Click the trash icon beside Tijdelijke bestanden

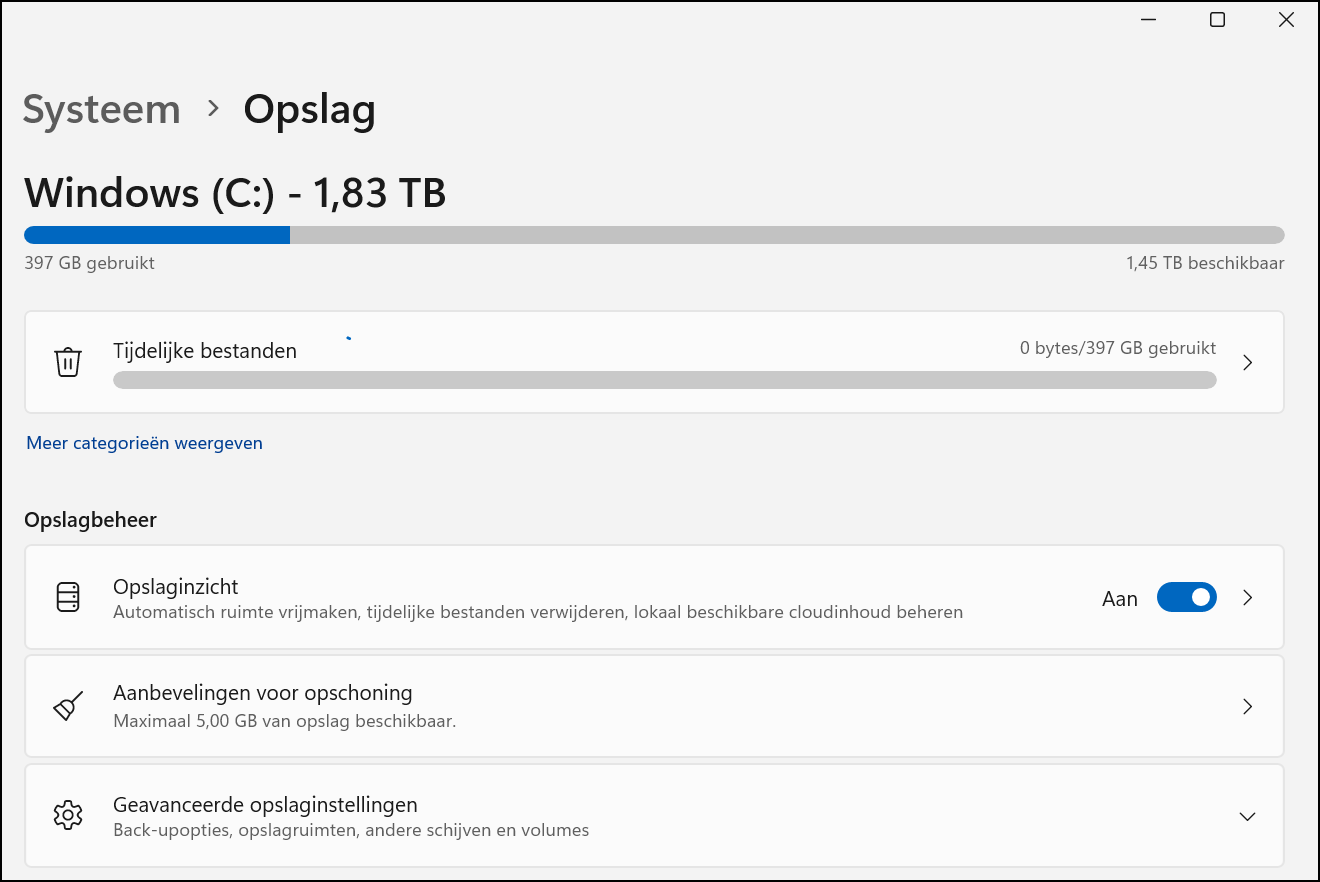click(x=67, y=362)
